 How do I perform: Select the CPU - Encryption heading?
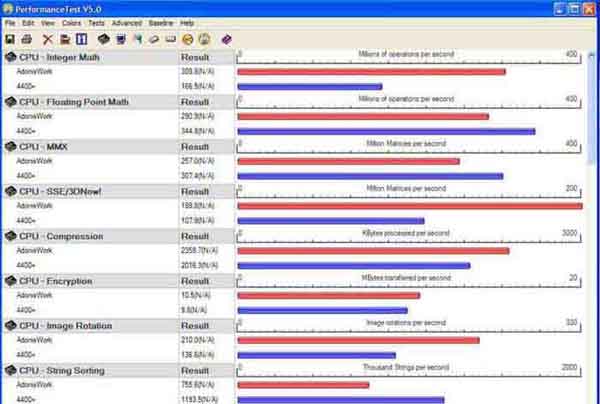click(56, 281)
